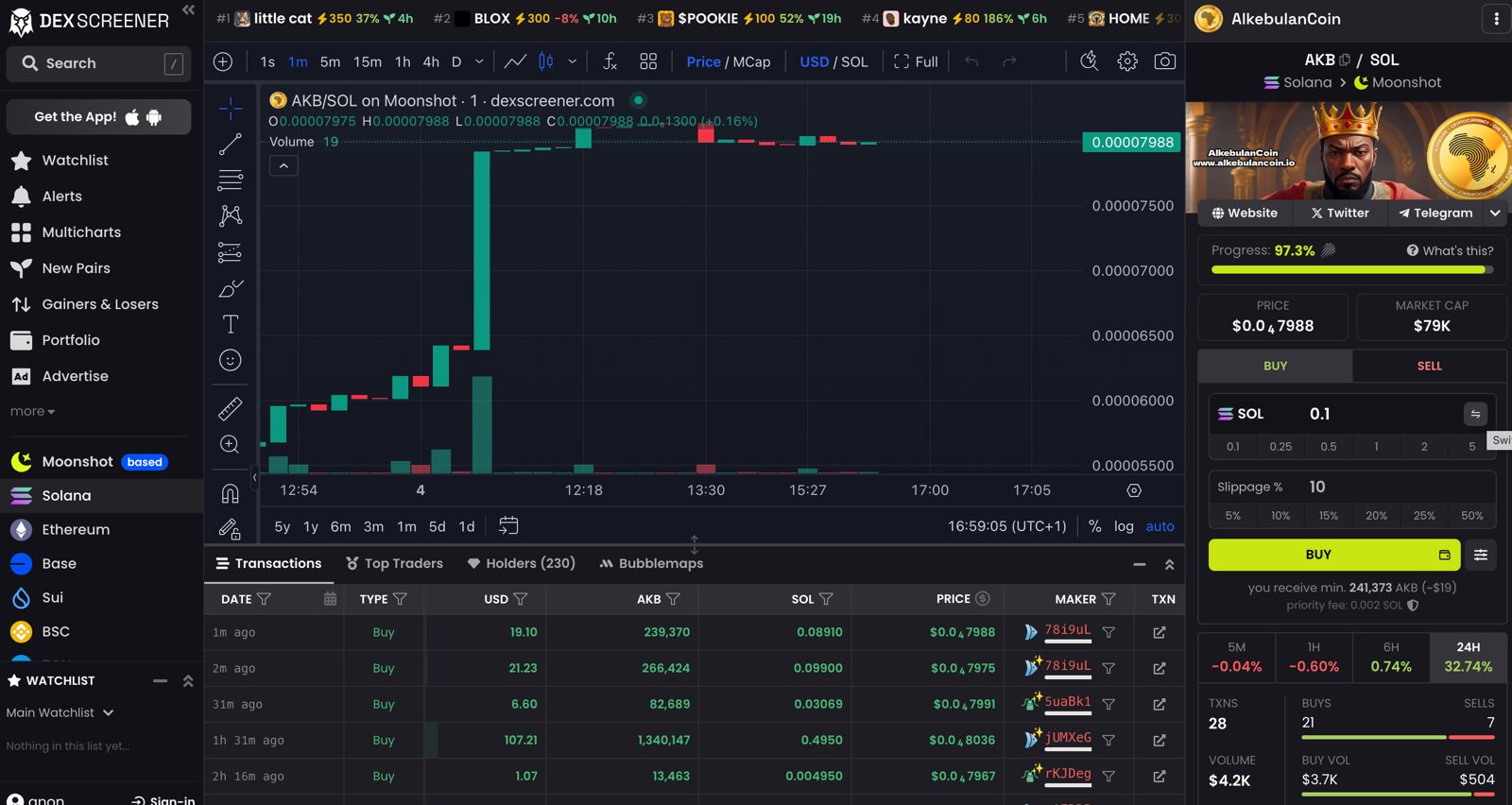Screen dimensions: 1512x805
Task: Open transaction date calendar filter
Action: pyautogui.click(x=330, y=598)
